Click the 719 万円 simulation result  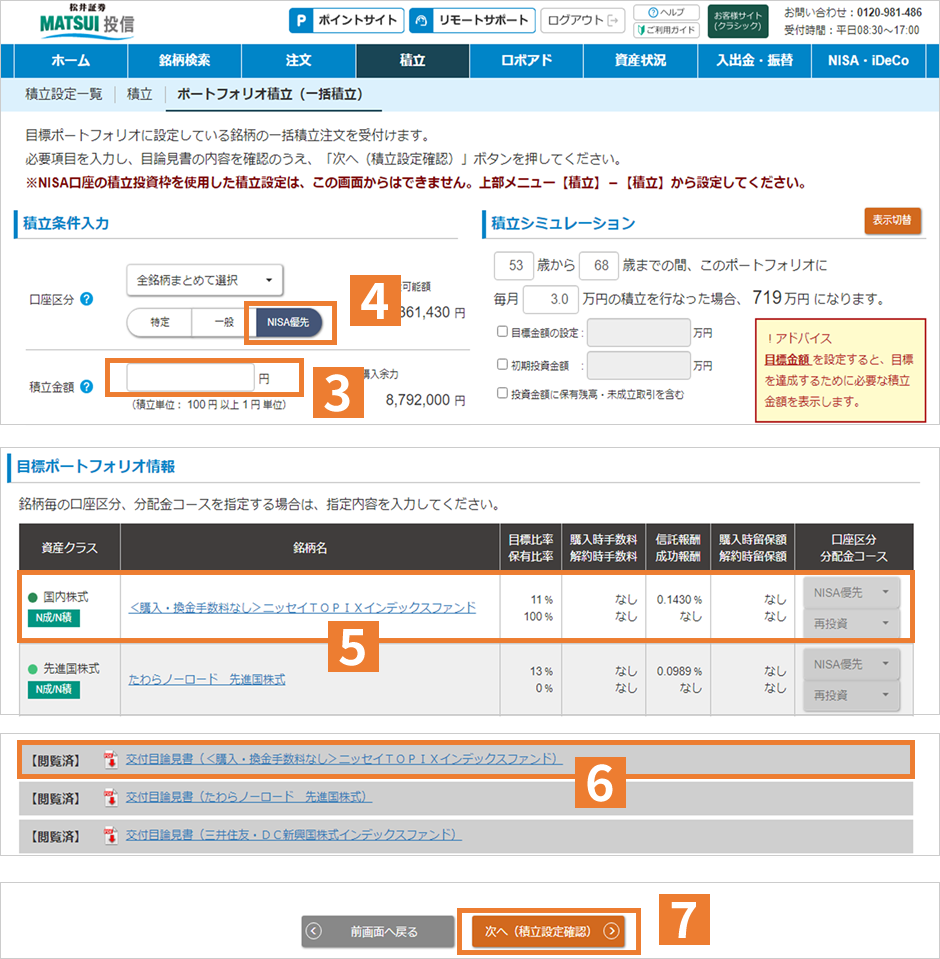[781, 298]
